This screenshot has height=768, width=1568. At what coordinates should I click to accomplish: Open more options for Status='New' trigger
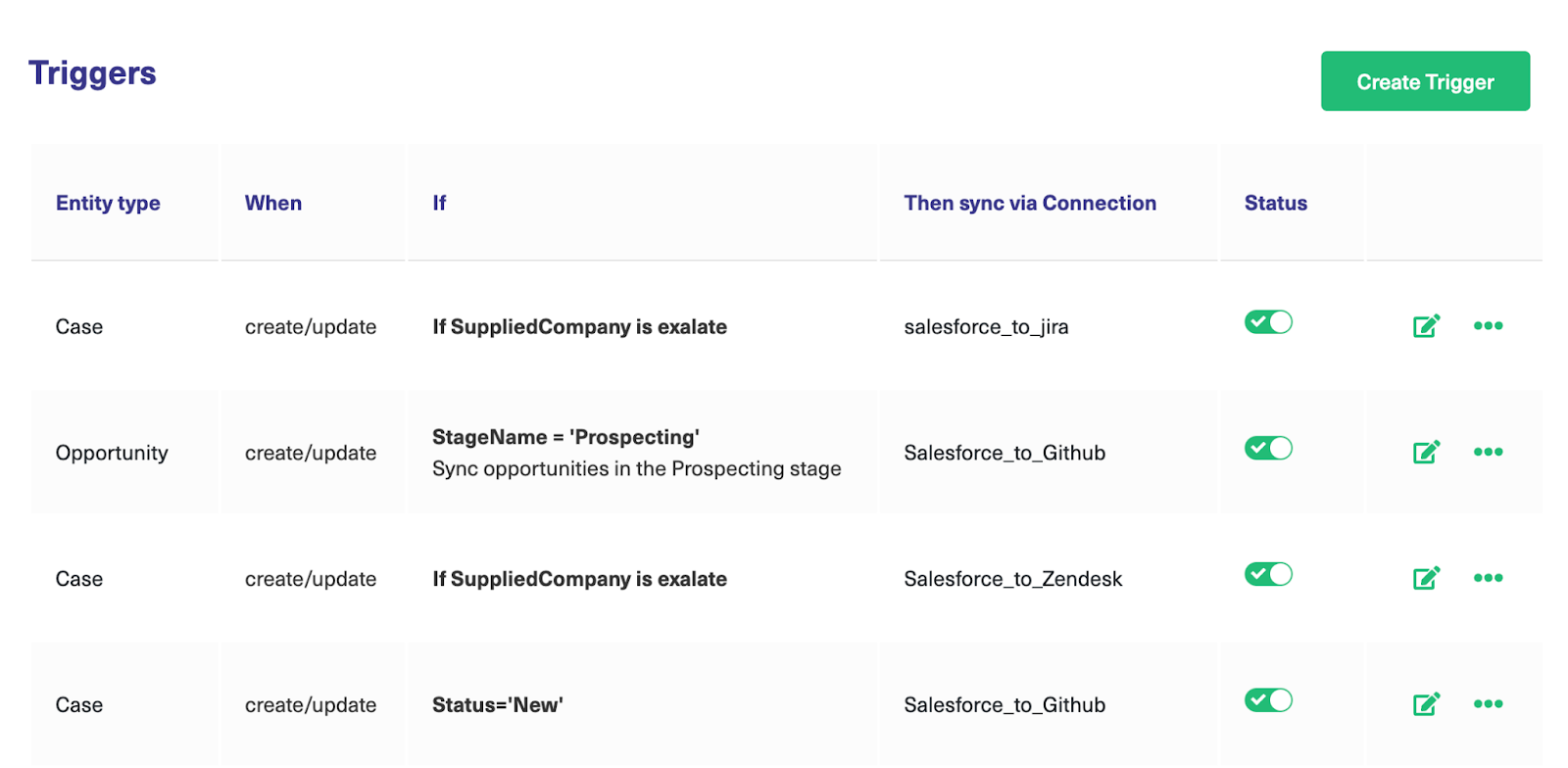[x=1488, y=704]
